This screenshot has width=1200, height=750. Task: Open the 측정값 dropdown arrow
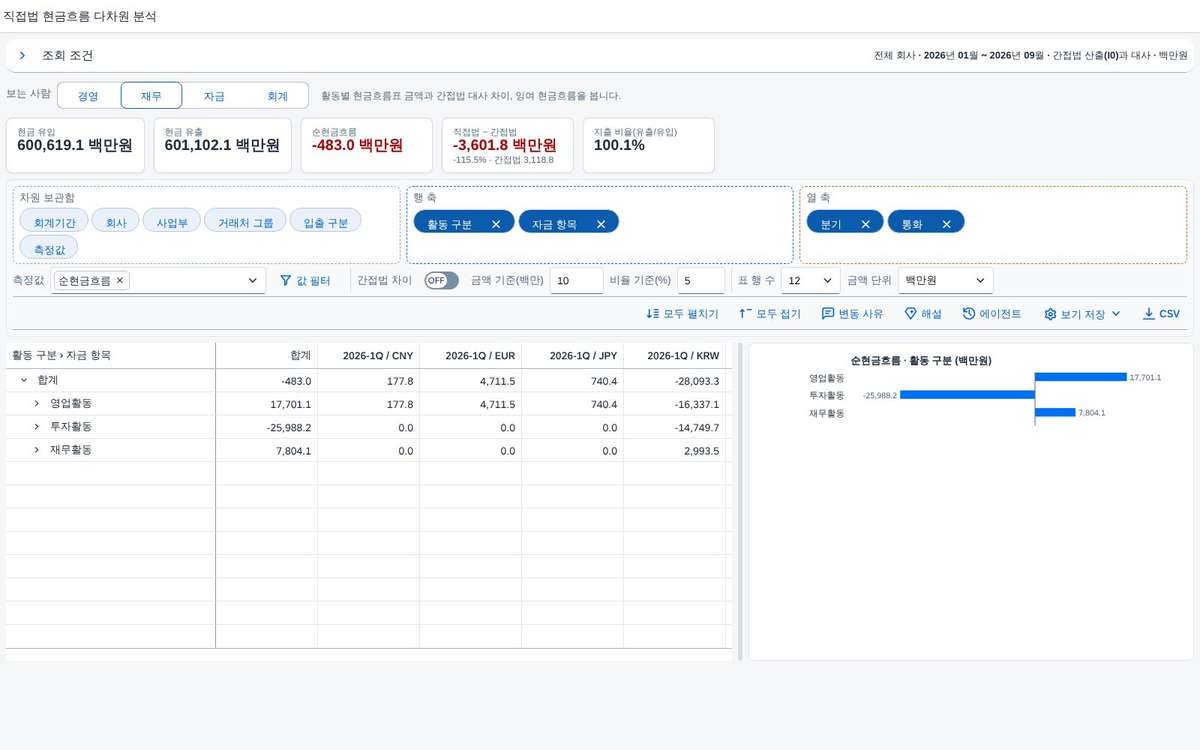[x=252, y=282]
